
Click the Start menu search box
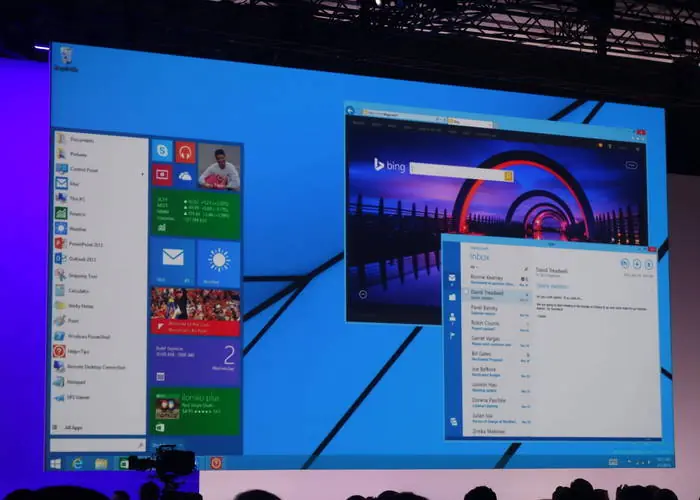pos(97,445)
